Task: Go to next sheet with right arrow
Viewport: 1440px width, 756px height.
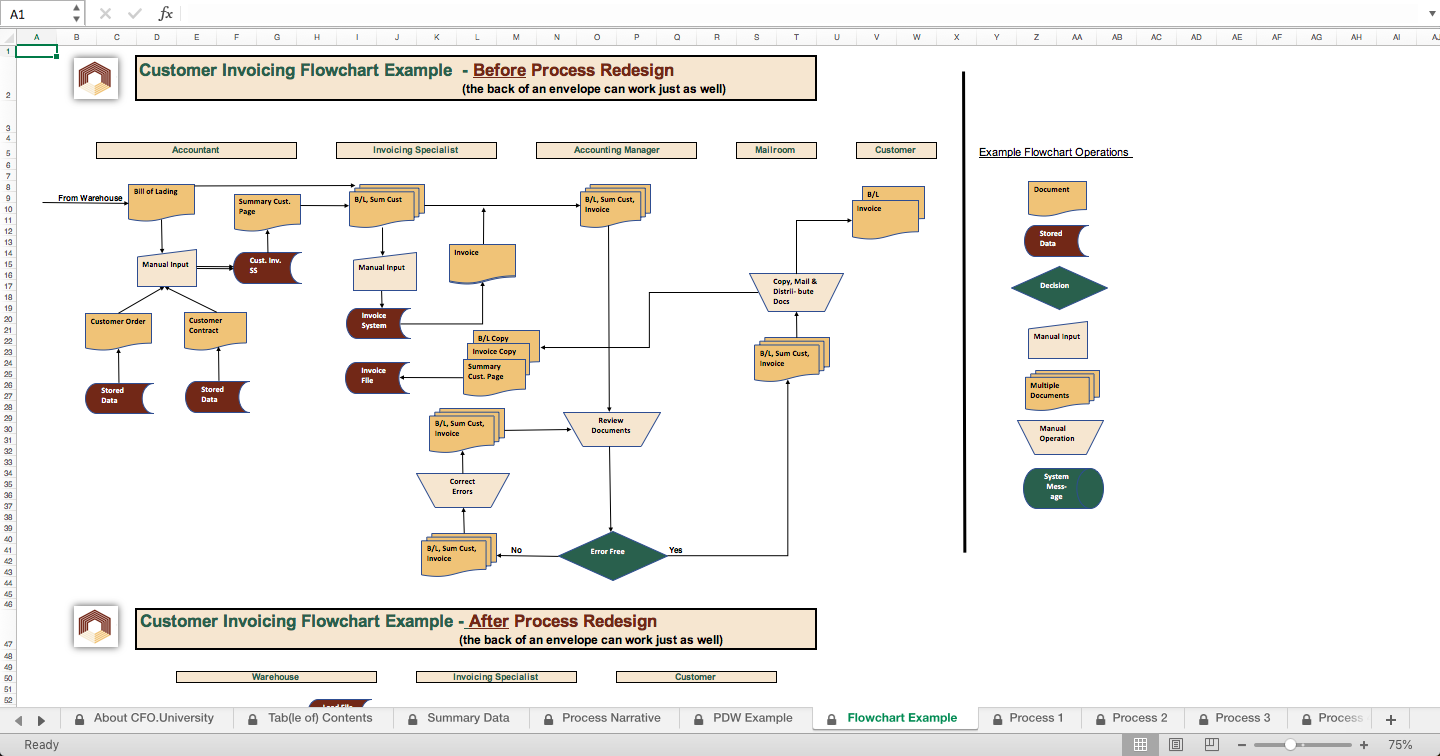Action: click(x=42, y=719)
